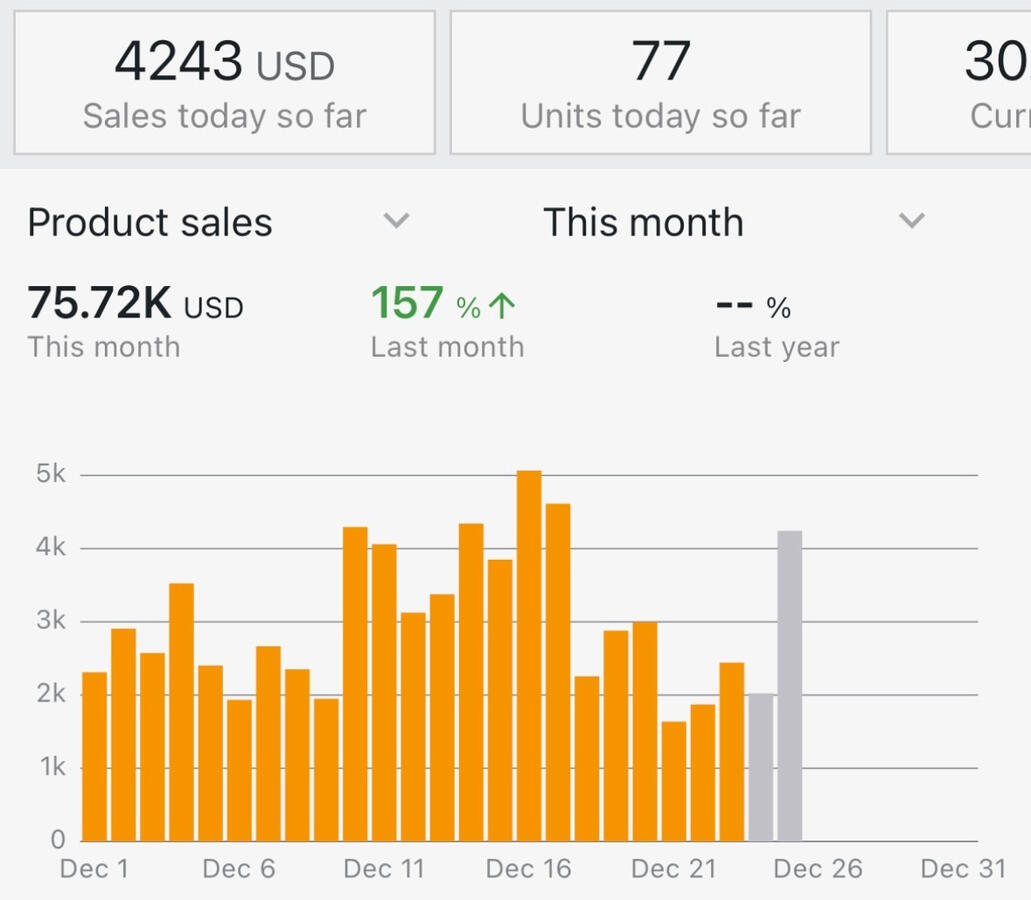Viewport: 1031px width, 900px height.
Task: Open the Sales today so far card
Action: 224,83
